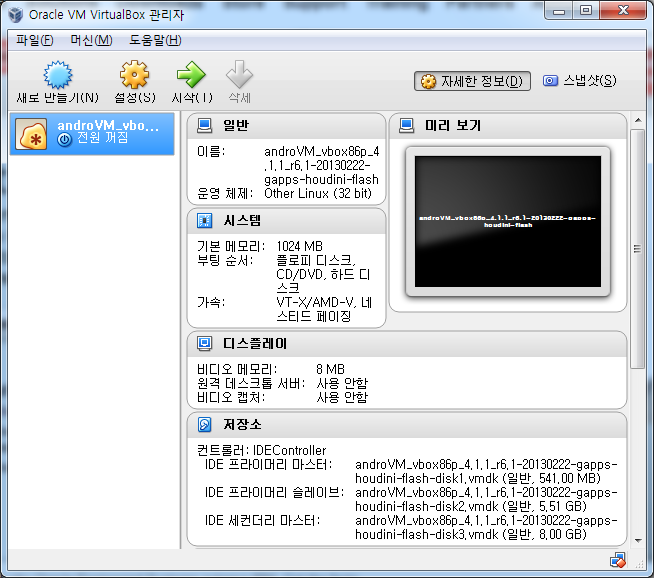The image size is (654, 578).
Task: Open General (일반) section header link
Action: (x=236, y=125)
